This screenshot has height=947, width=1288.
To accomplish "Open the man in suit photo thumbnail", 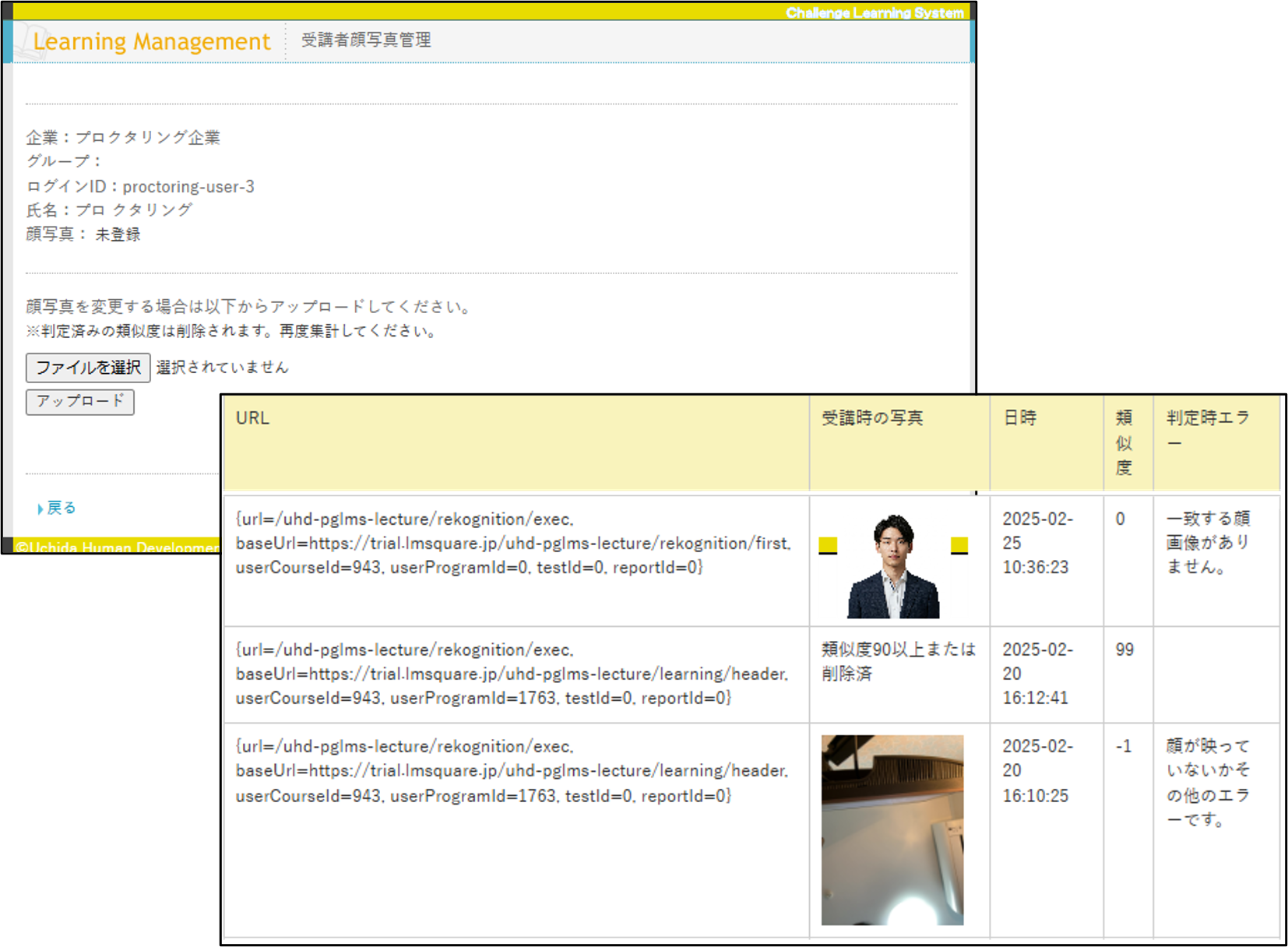I will point(892,566).
